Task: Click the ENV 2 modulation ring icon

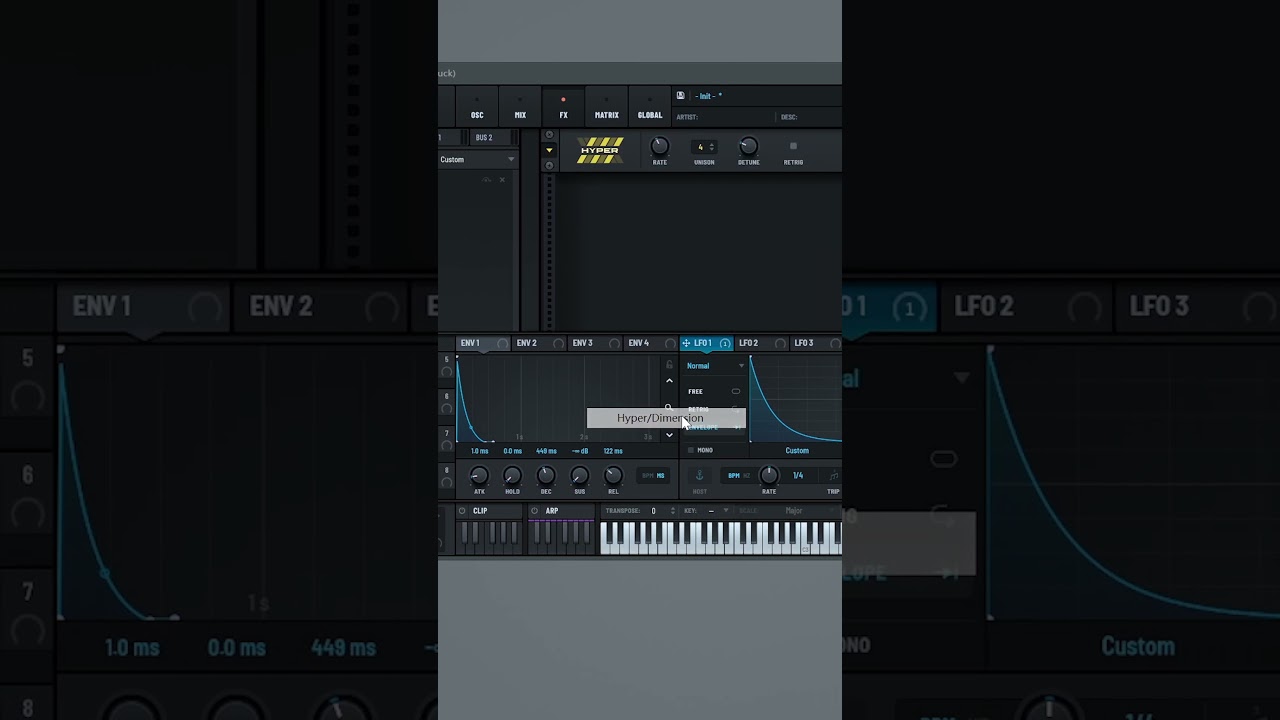Action: click(x=558, y=343)
